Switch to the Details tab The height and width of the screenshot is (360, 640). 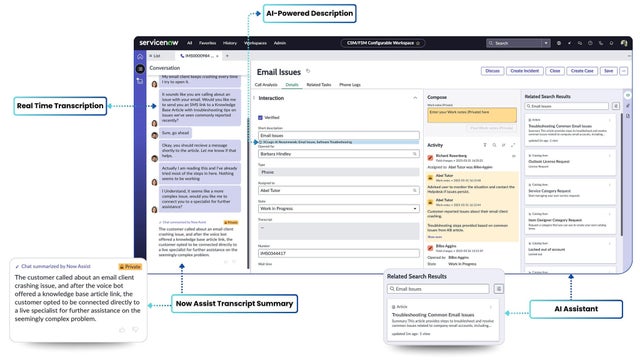click(292, 84)
